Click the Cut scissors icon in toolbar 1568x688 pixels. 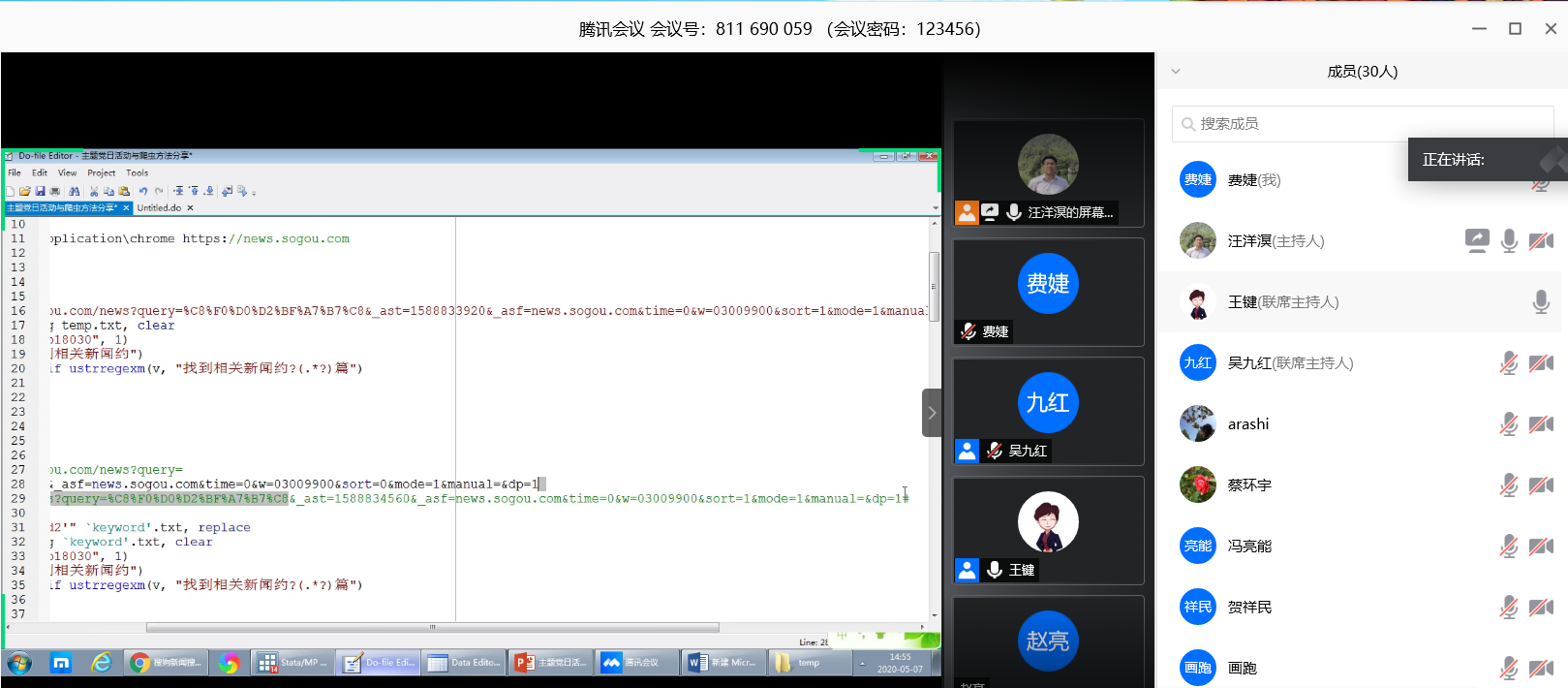coord(94,192)
